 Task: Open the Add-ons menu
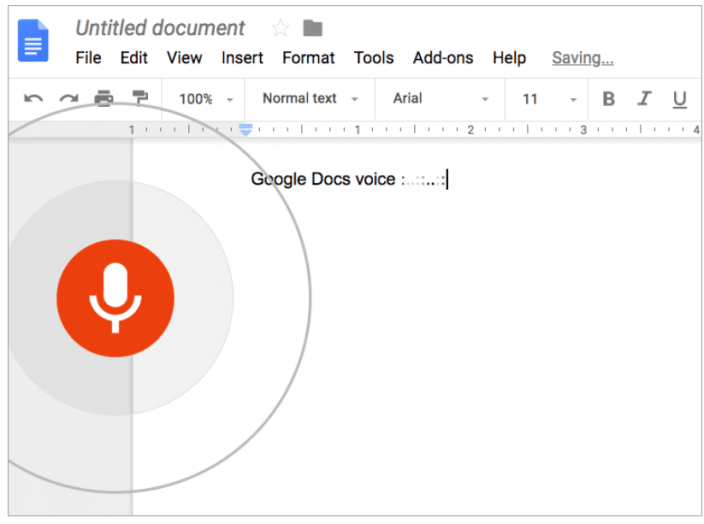443,58
